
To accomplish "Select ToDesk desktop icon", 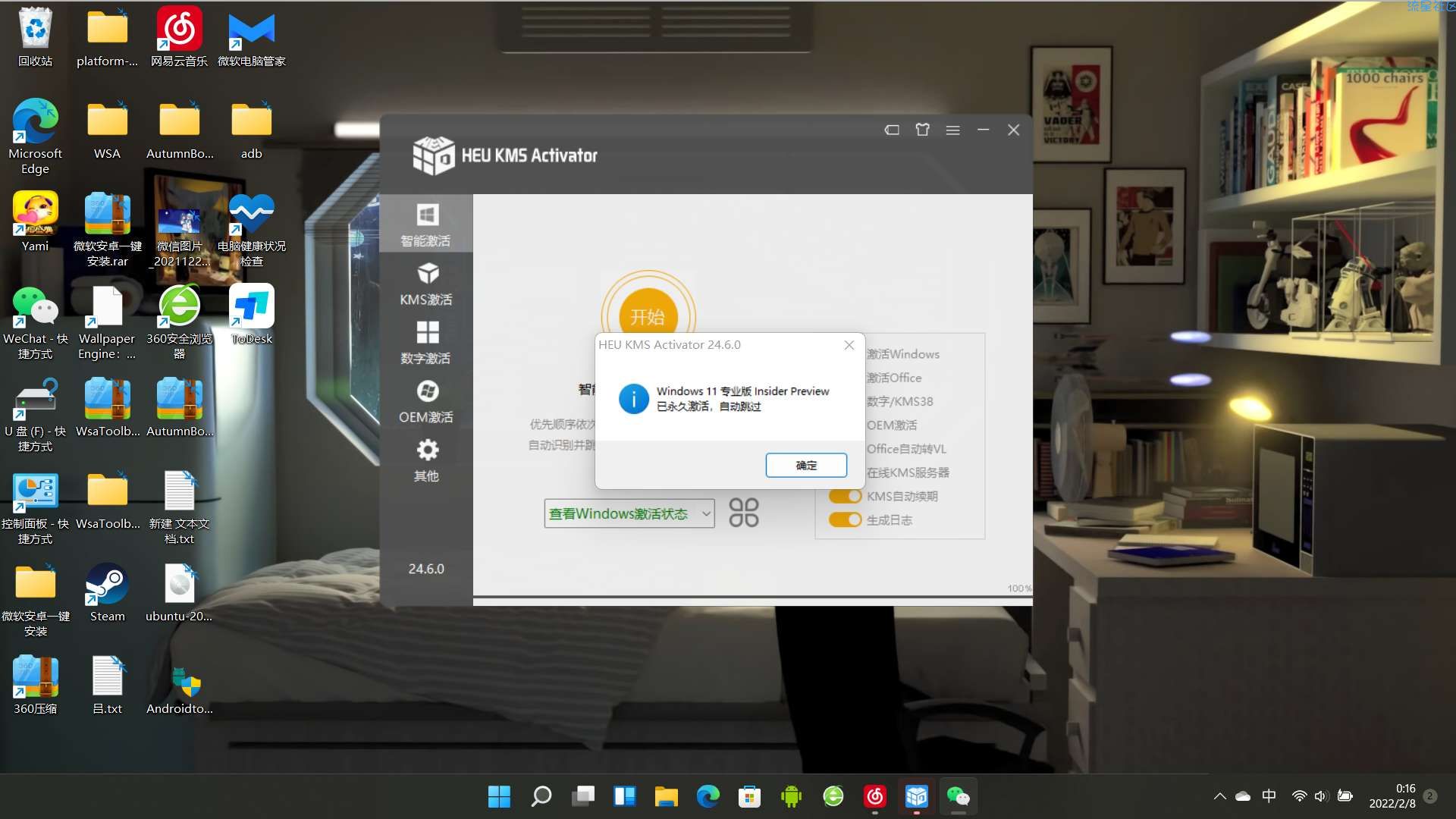I will click(251, 315).
